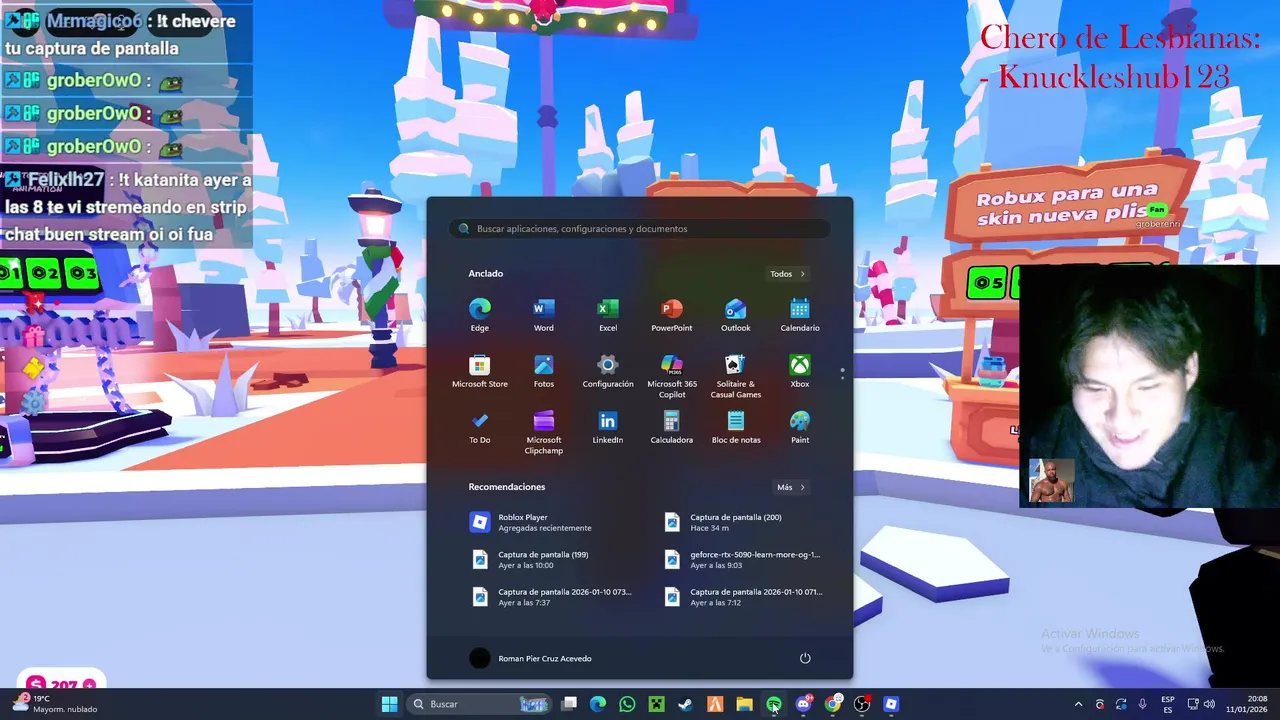This screenshot has width=1280, height=720.
Task: Open Outlook pinned app
Action: coord(736,314)
